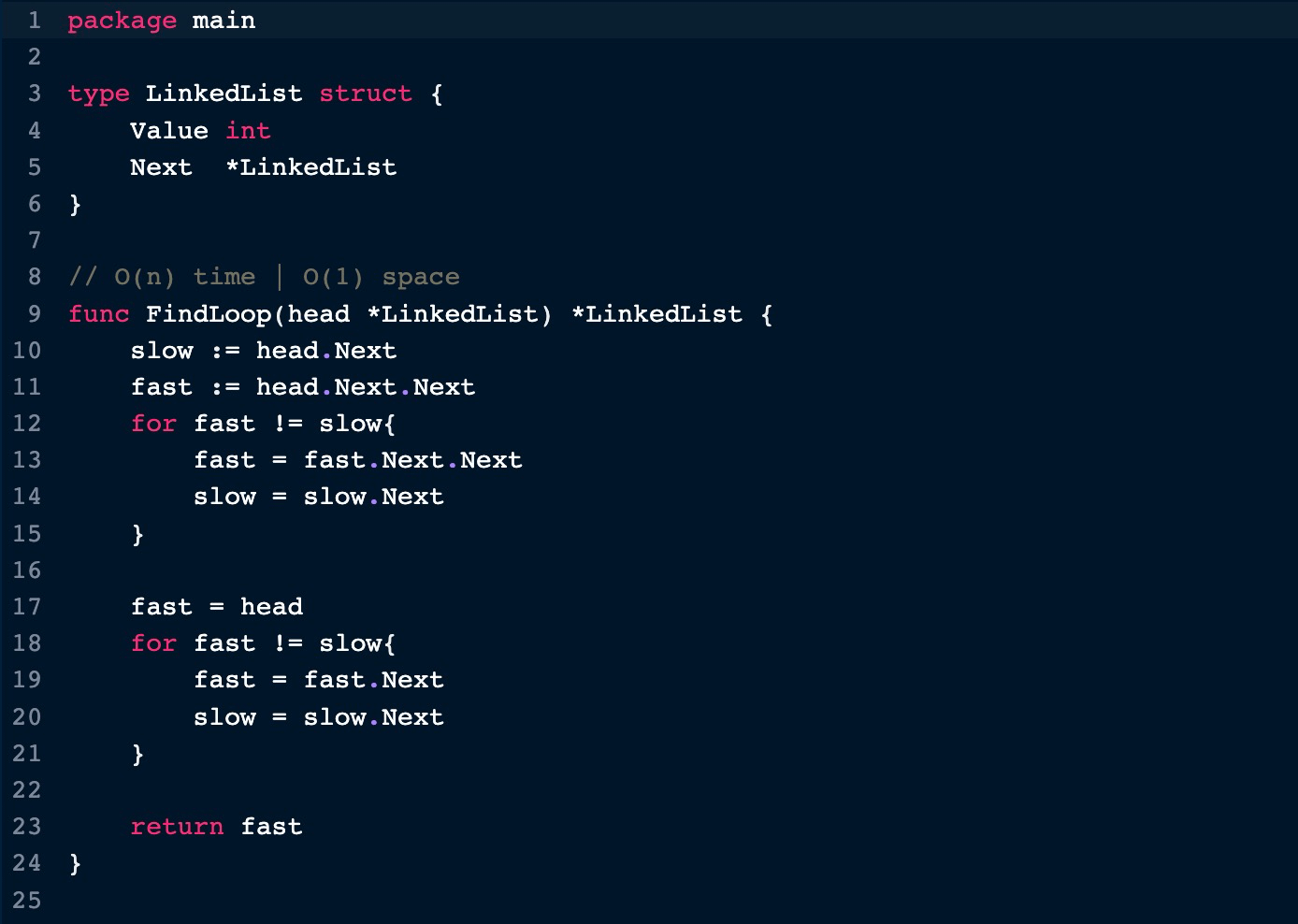Viewport: 1298px width, 924px height.
Task: Click 'head.Next.Next' expression on line 11
Action: [x=365, y=387]
